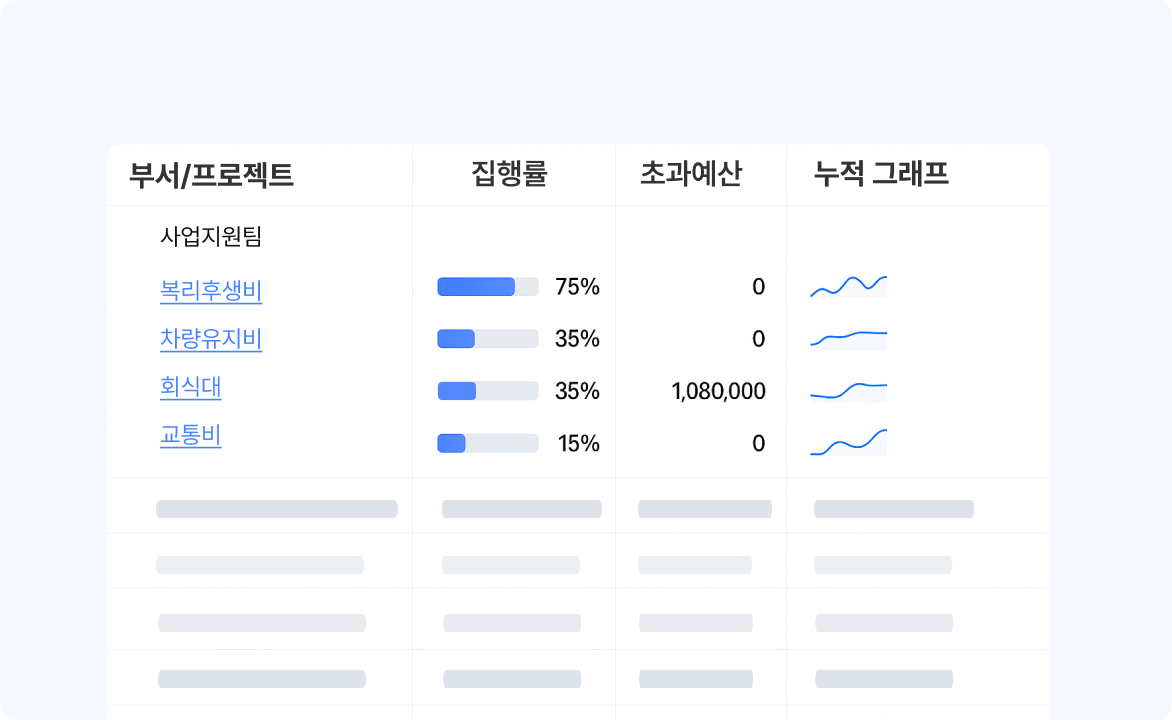Image resolution: width=1172 pixels, height=720 pixels.
Task: Click the 부서/프로젝트 column header
Action: [x=211, y=175]
